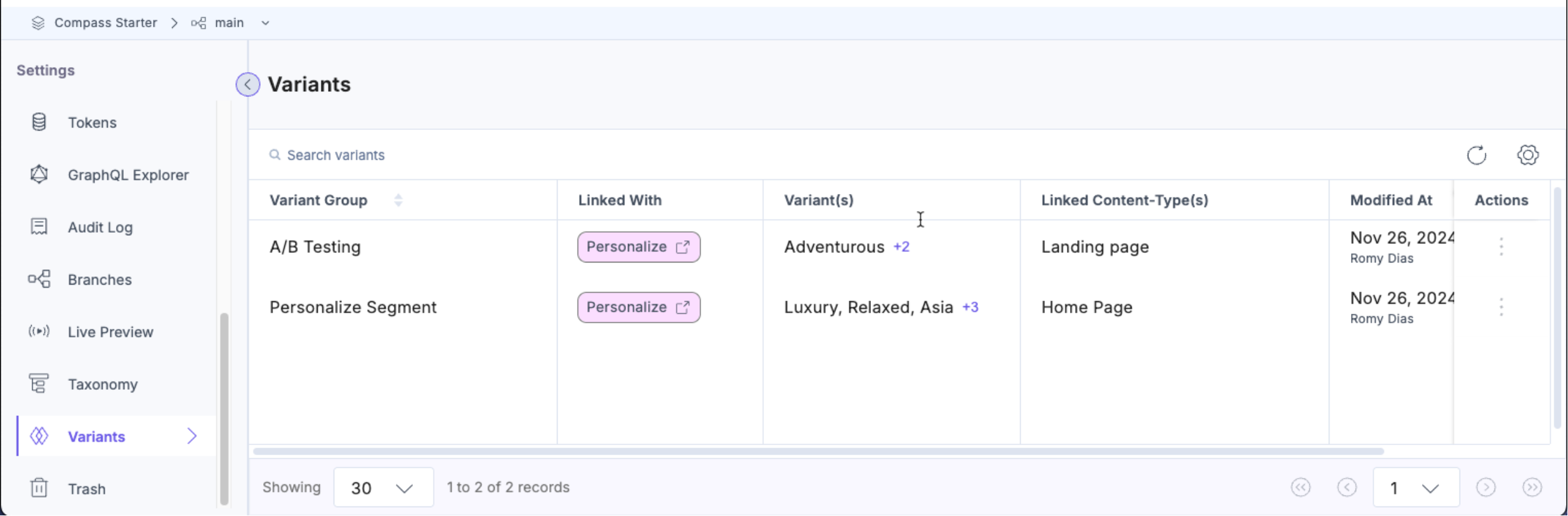
Task: Show +3 more variants for Personalize Segment
Action: coord(970,307)
